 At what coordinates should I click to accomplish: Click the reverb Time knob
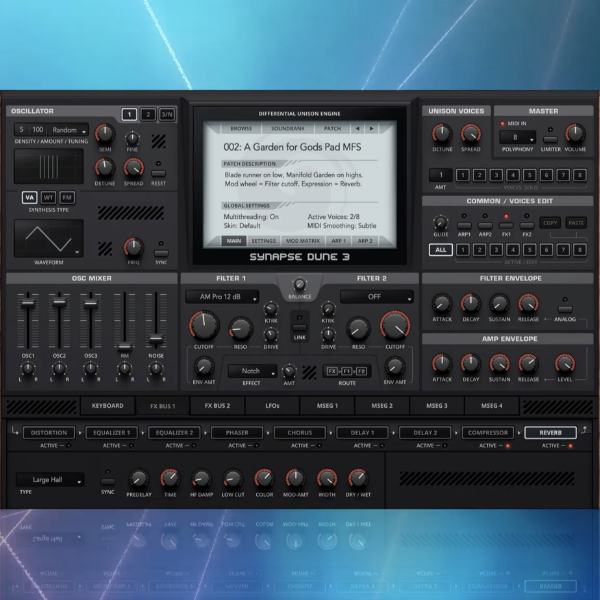tap(170, 479)
